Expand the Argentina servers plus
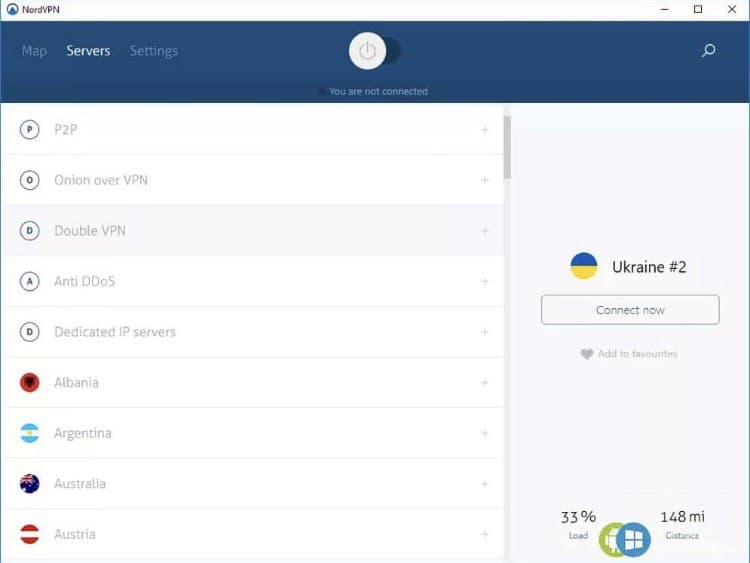The width and height of the screenshot is (750, 563). [485, 433]
